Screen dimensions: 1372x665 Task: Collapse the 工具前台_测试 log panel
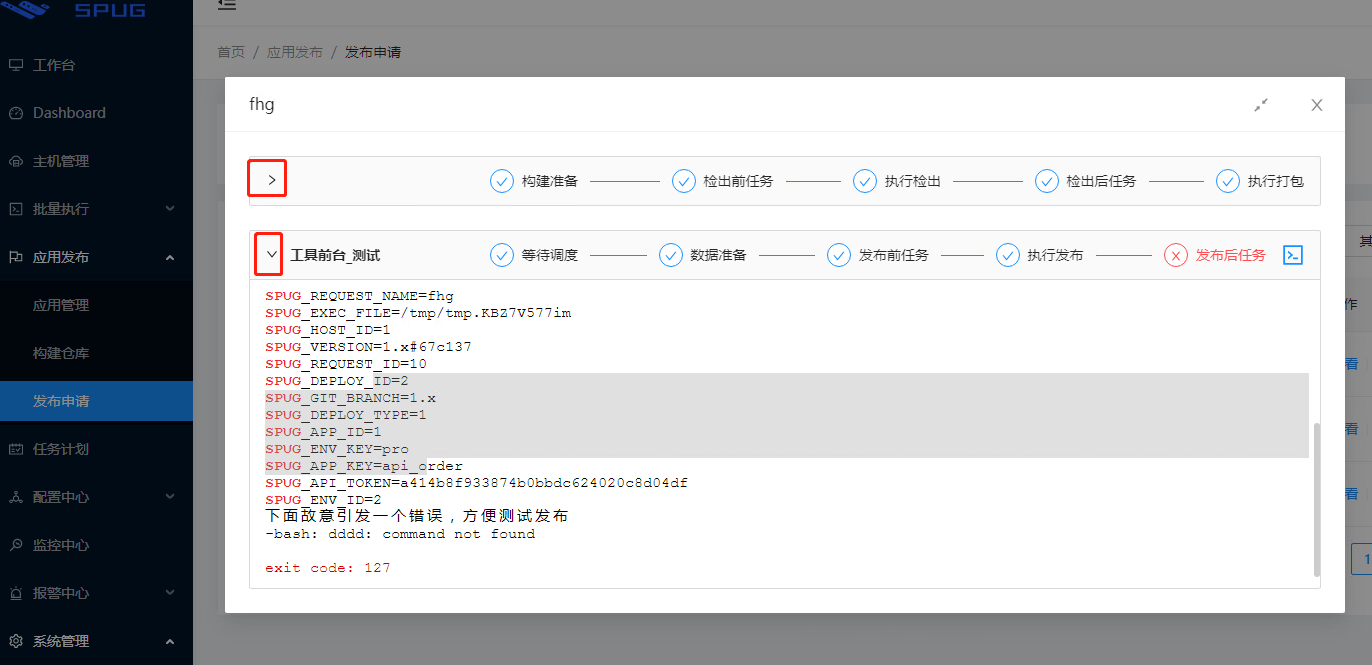(x=271, y=255)
